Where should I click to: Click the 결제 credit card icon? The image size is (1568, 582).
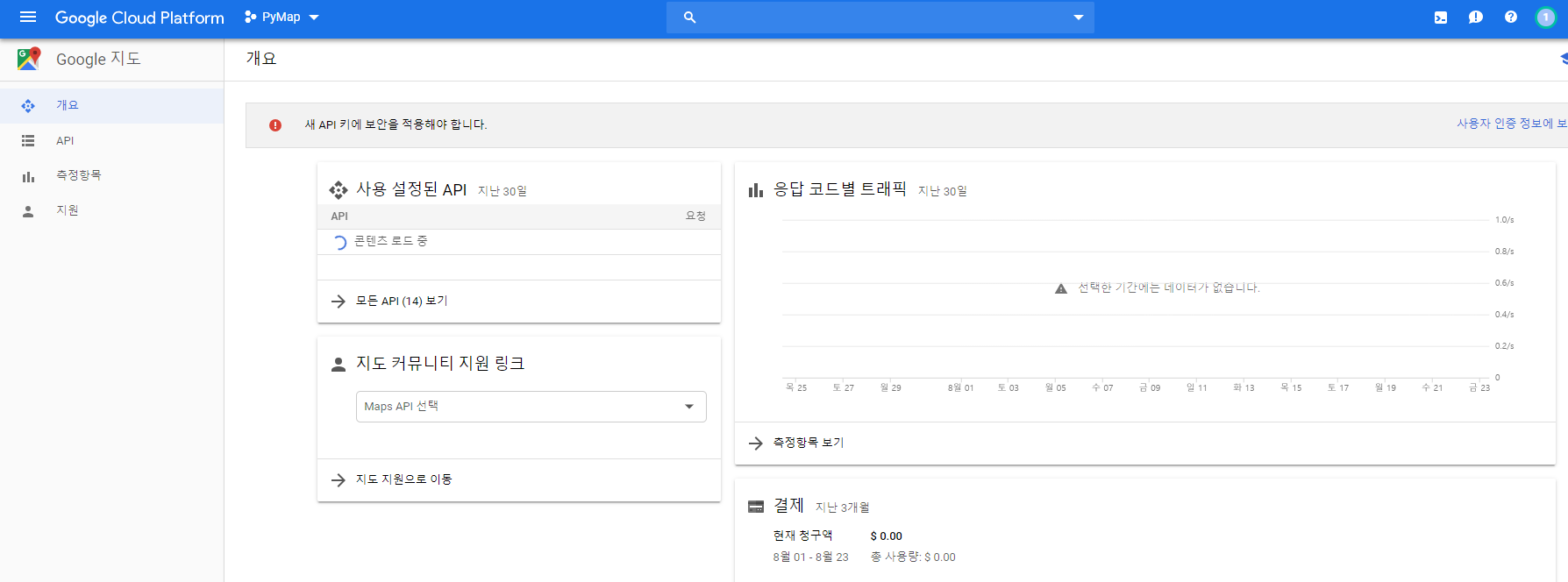click(x=756, y=507)
